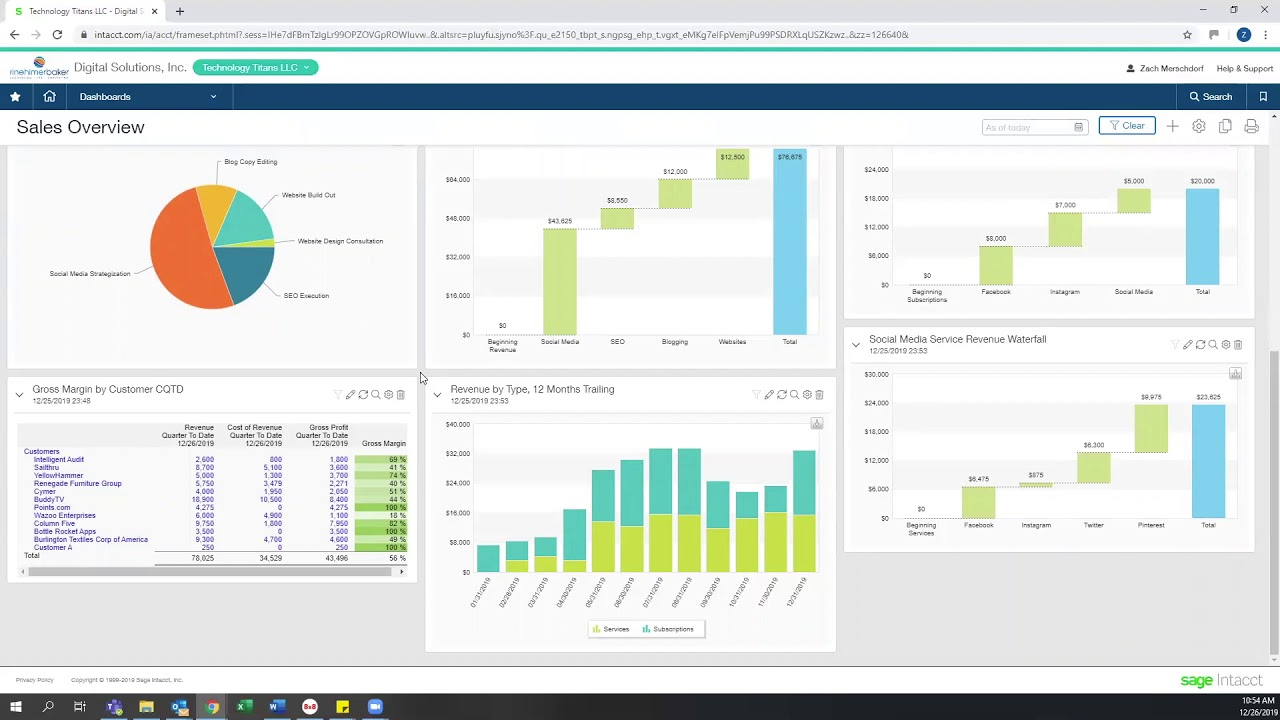Open the Dashboards menu dropdown
Screen dimensions: 1280x720
pyautogui.click(x=146, y=96)
